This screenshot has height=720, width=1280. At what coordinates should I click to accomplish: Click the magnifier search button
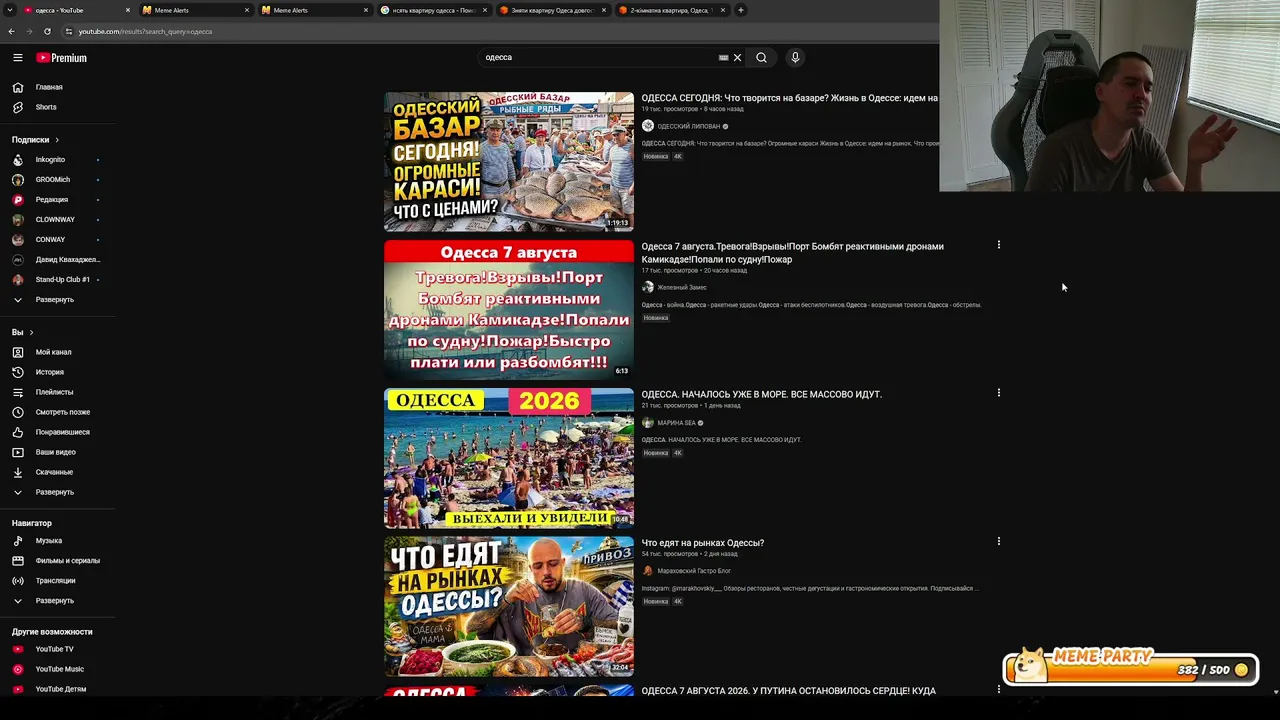(761, 58)
